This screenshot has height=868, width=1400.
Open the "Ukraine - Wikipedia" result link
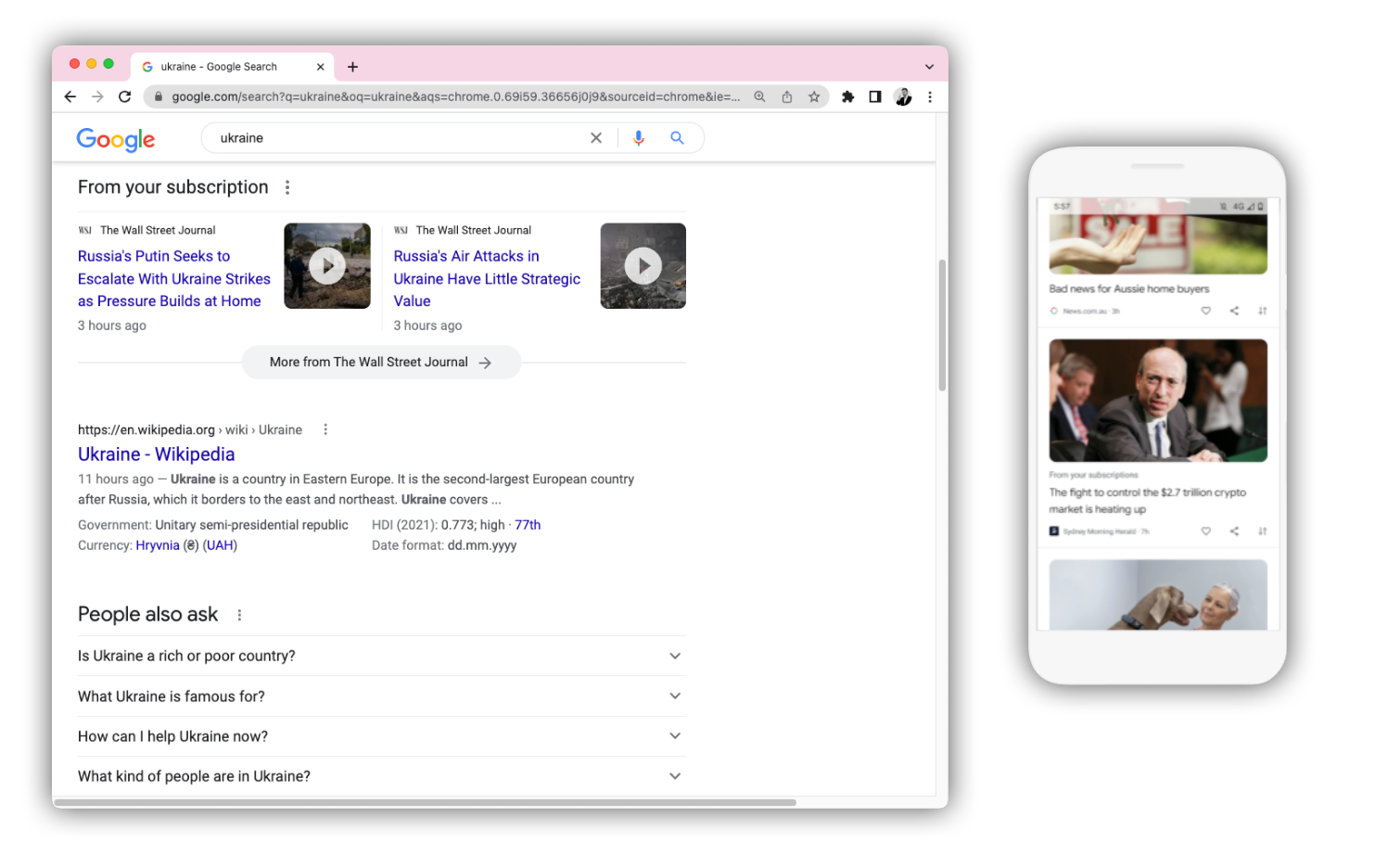(x=156, y=454)
